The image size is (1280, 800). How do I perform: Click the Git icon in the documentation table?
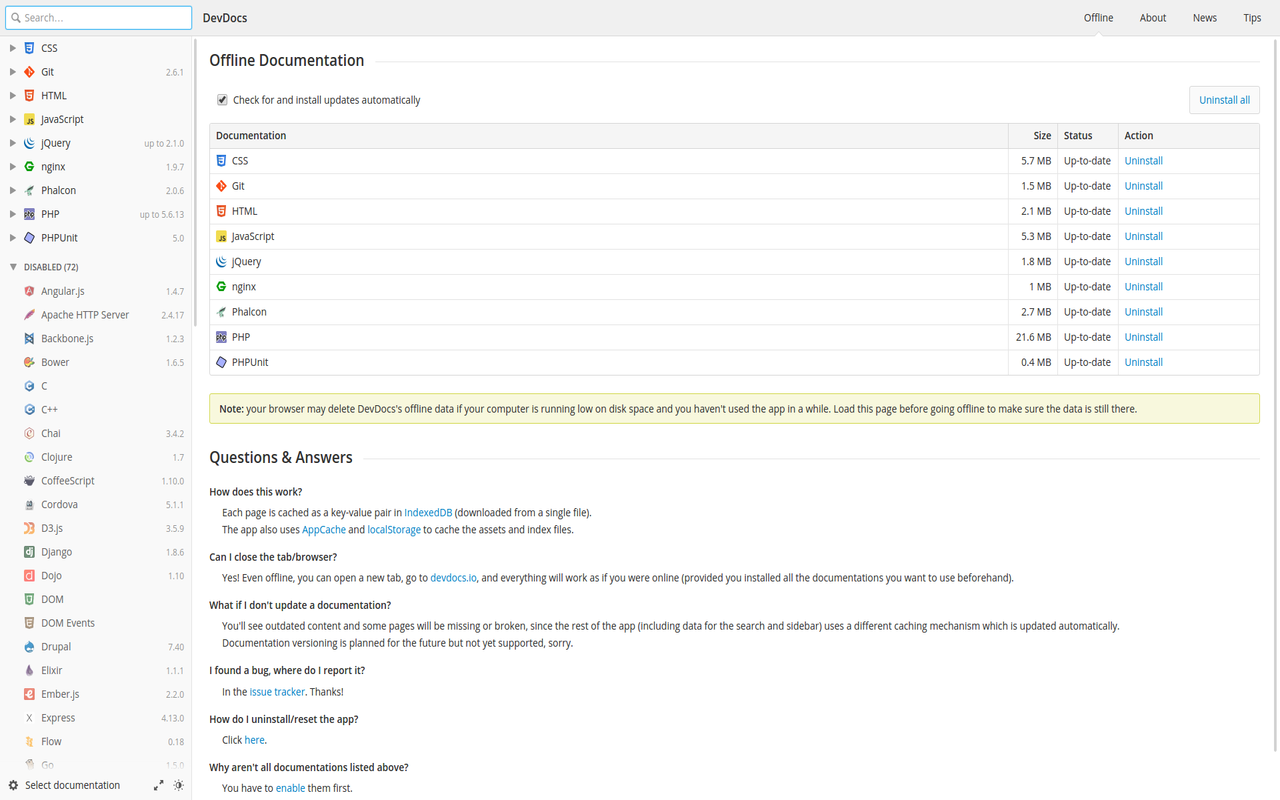coord(222,186)
